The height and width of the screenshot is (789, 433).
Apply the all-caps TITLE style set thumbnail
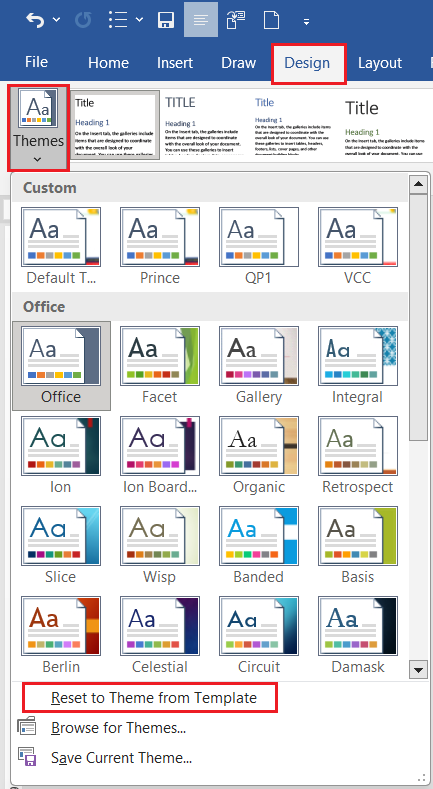click(x=205, y=125)
